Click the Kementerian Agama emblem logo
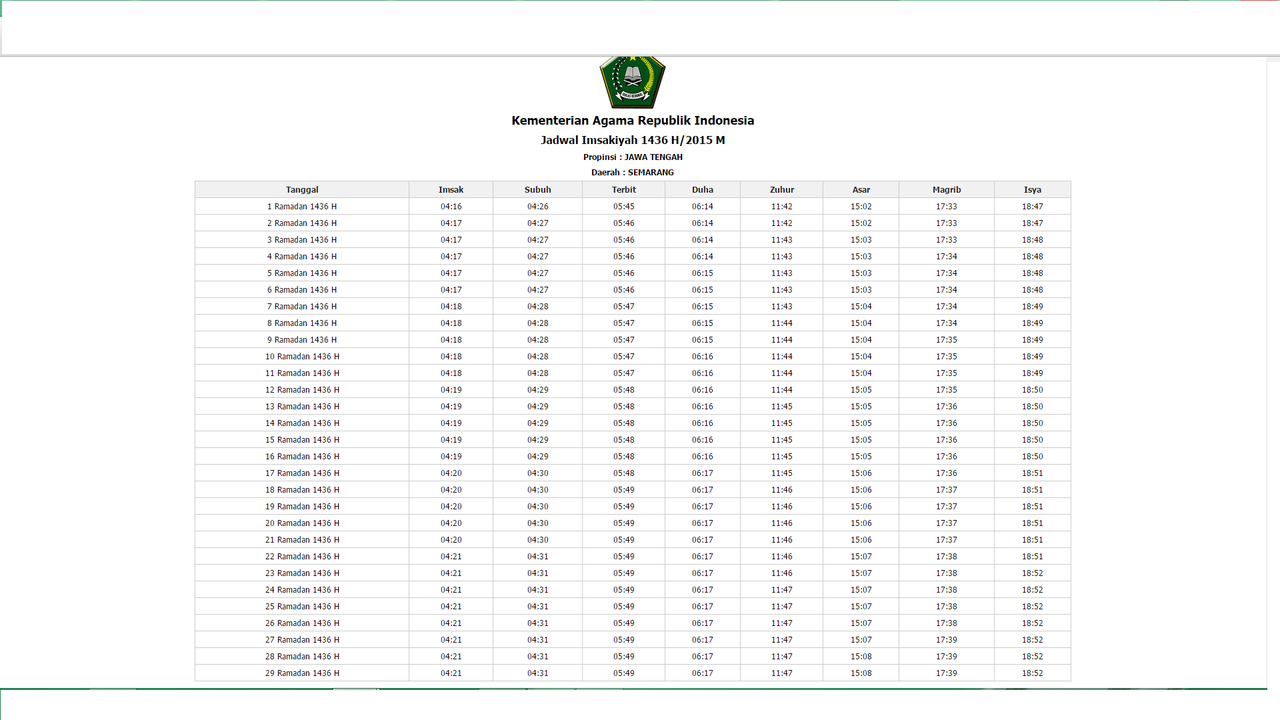The image size is (1280, 720). pos(632,82)
